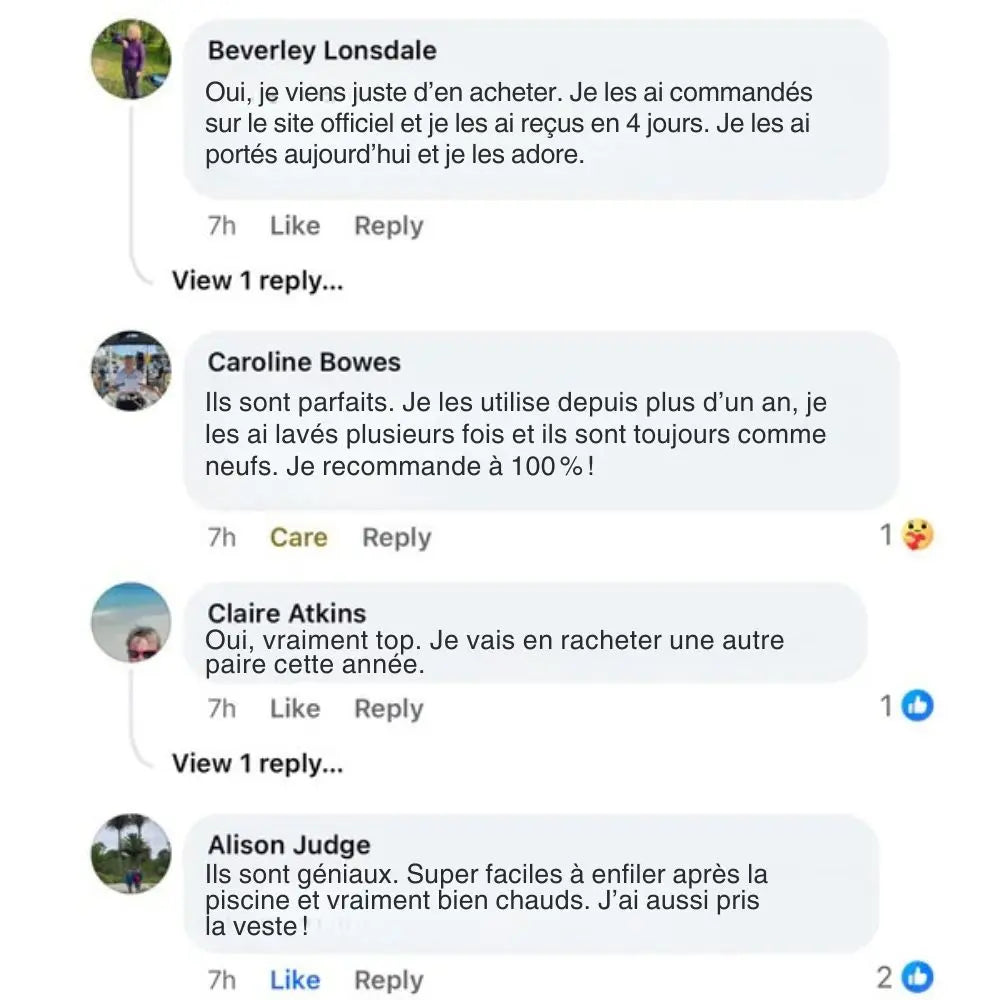The height and width of the screenshot is (1000, 1000).
Task: Open the Beverley Lonsdale name link
Action: [322, 50]
